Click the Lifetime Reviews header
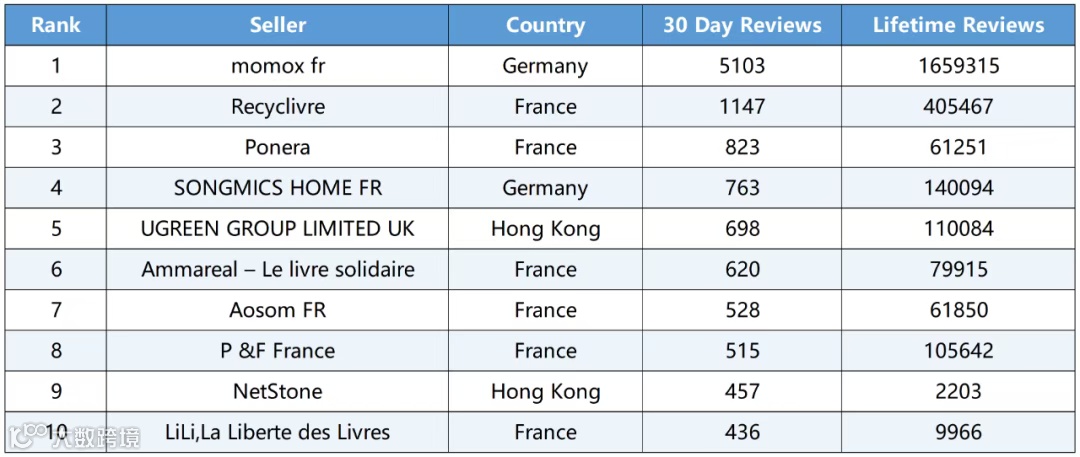This screenshot has width=1080, height=457. [x=958, y=26]
